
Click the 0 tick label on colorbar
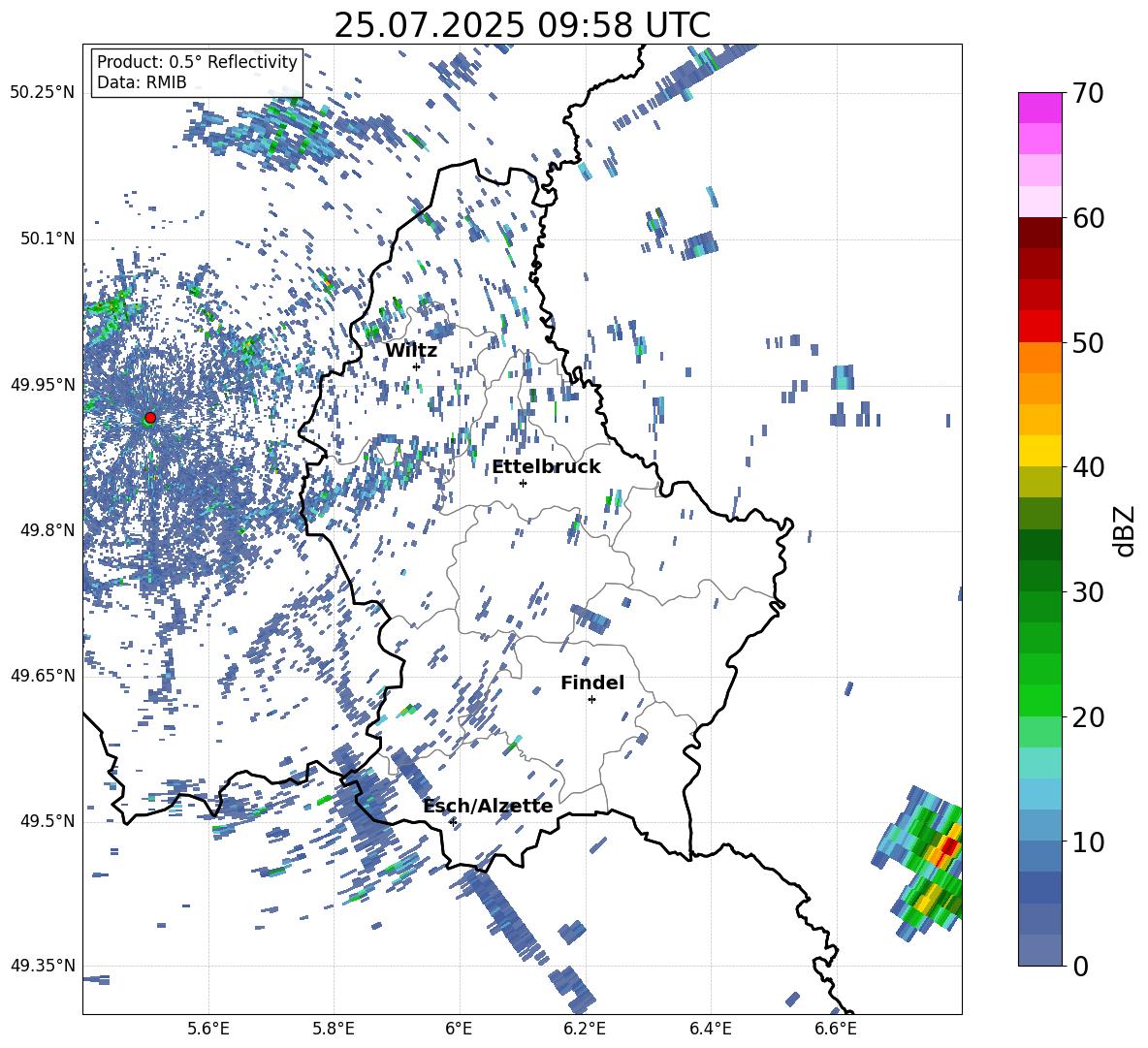coord(1081,967)
